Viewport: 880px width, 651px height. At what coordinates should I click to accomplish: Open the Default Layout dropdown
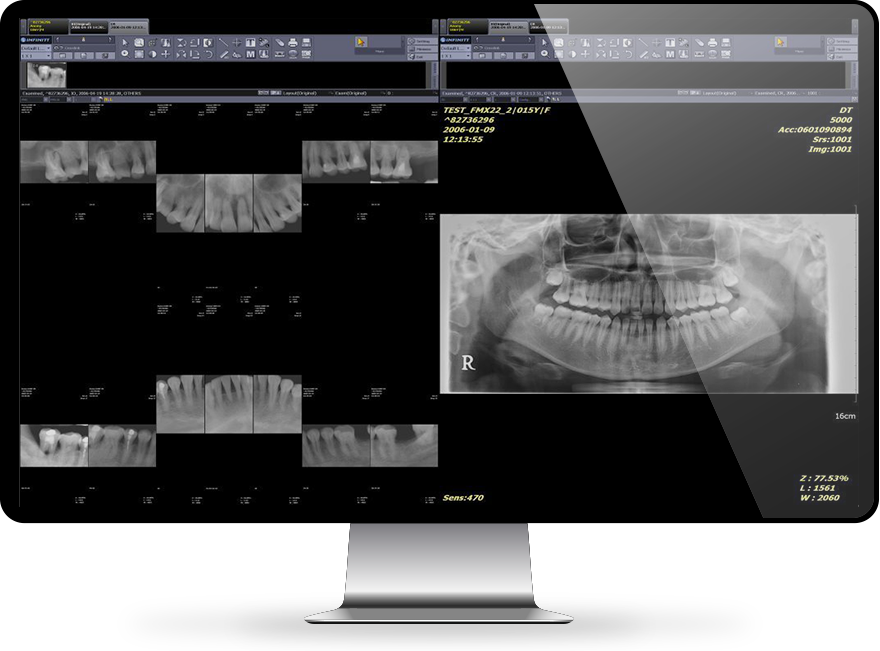click(x=35, y=48)
